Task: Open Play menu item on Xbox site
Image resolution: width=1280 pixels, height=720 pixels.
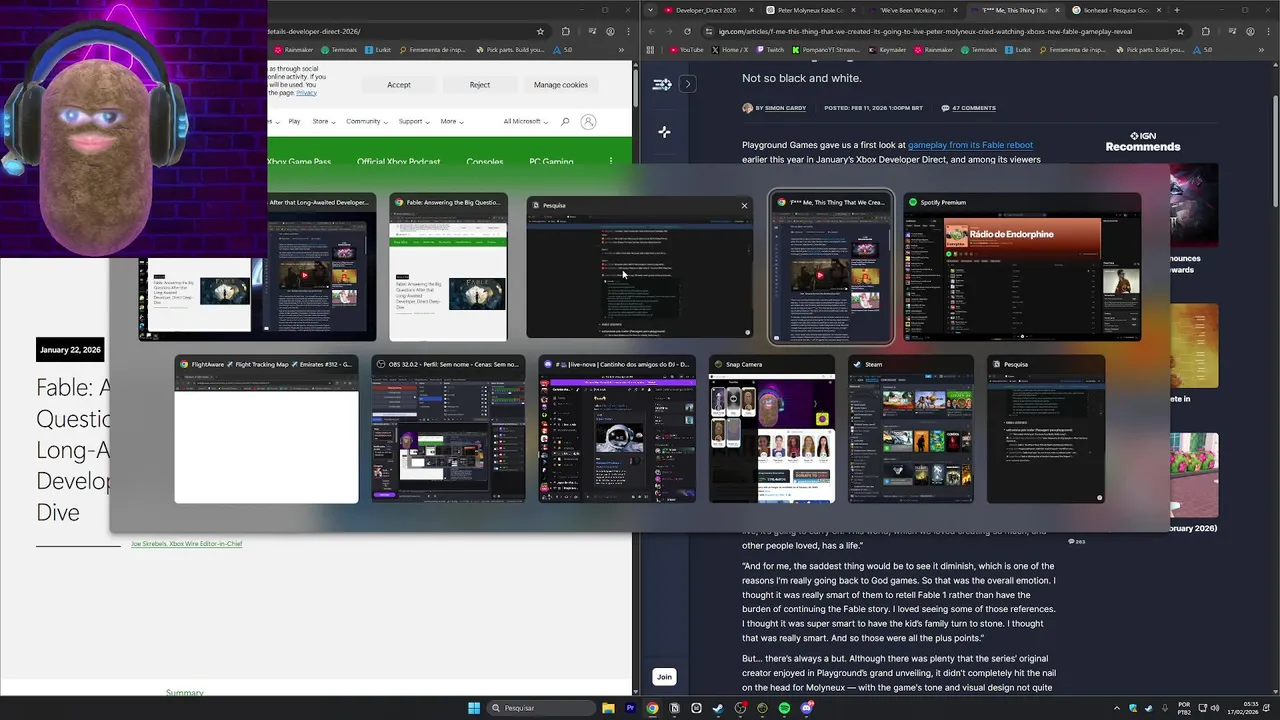Action: (x=294, y=121)
